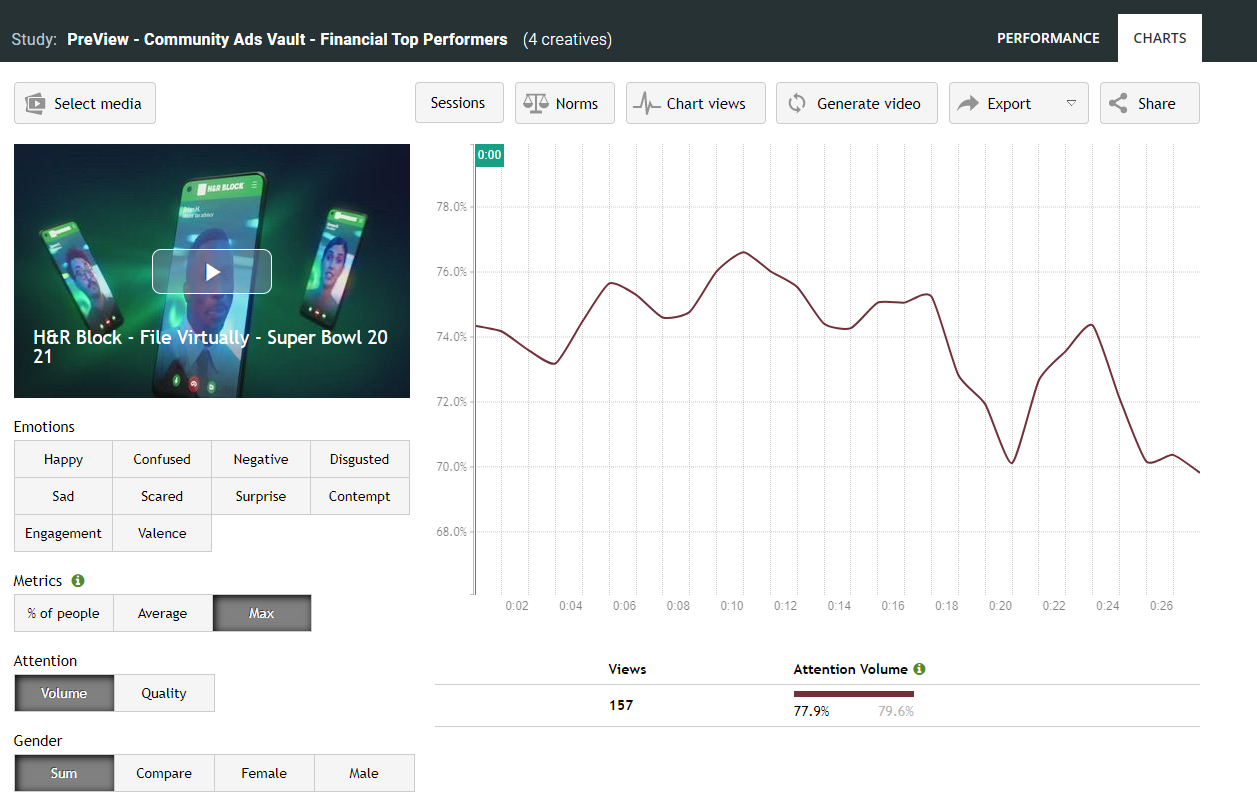Click the Attention Volume column header
This screenshot has height=798, width=1257.
(850, 669)
